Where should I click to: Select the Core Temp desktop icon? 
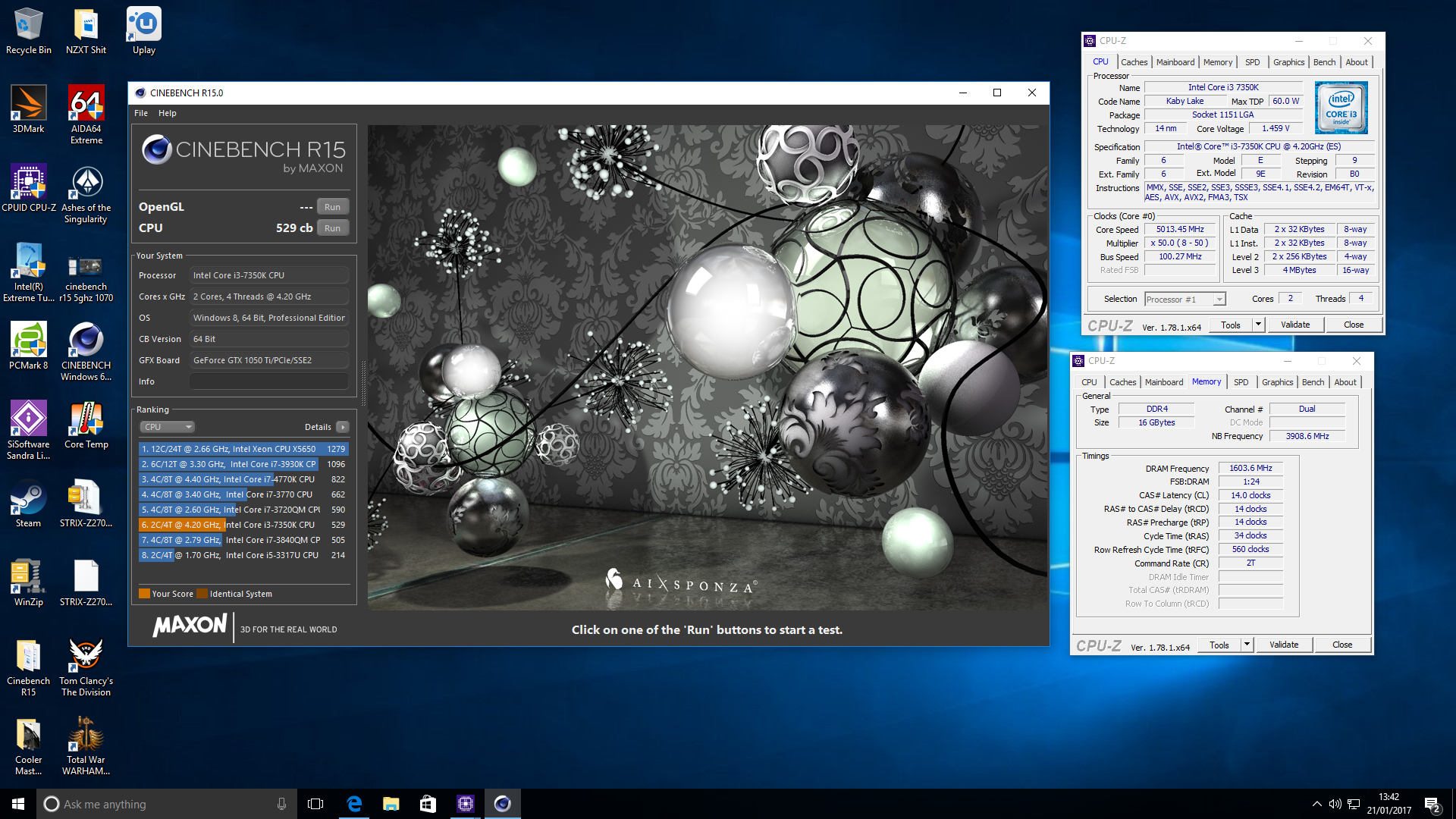86,425
